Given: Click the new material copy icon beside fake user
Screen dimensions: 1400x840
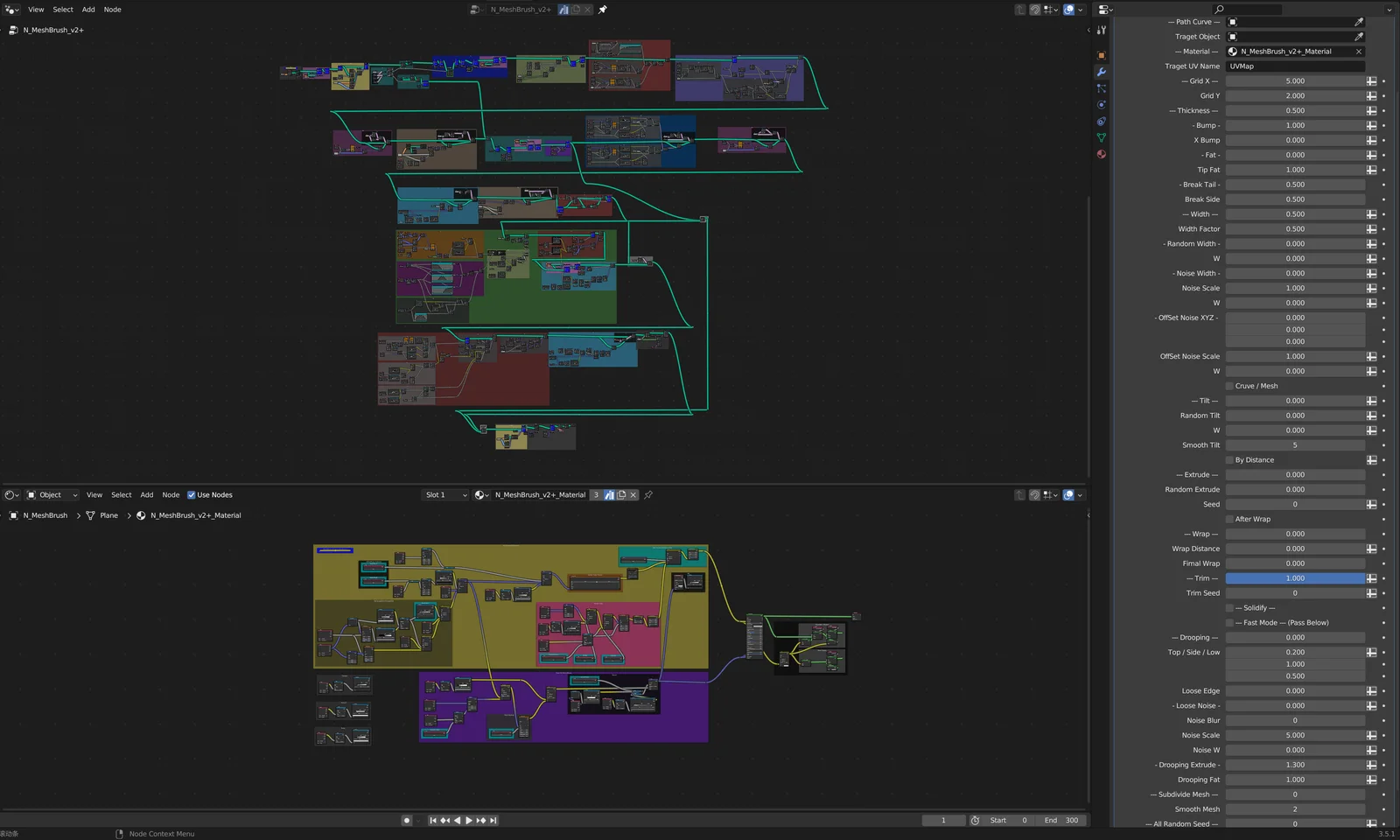Looking at the screenshot, I should click(621, 494).
